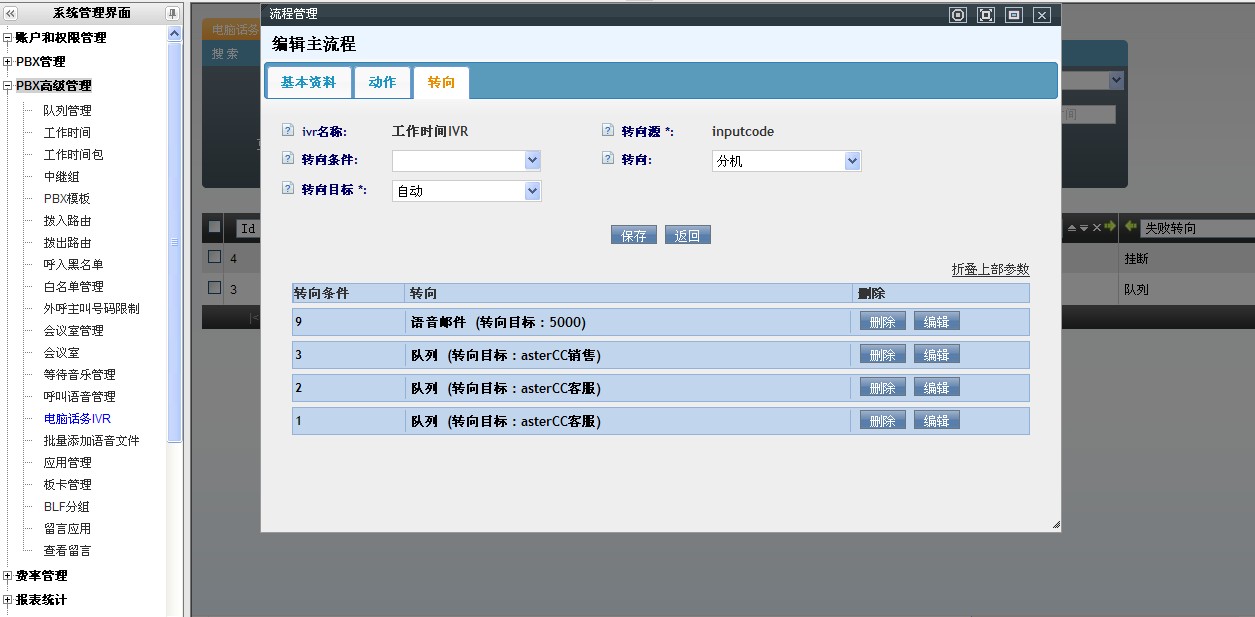Collapse the sidebar with double-arrow icon
Image resolution: width=1255 pixels, height=617 pixels.
pos(11,13)
